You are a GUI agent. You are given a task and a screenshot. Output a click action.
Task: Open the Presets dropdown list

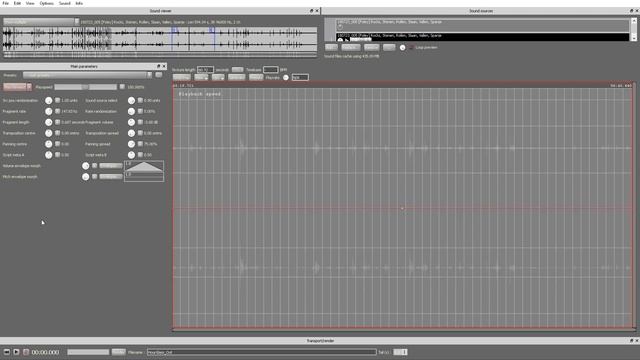[x=87, y=75]
